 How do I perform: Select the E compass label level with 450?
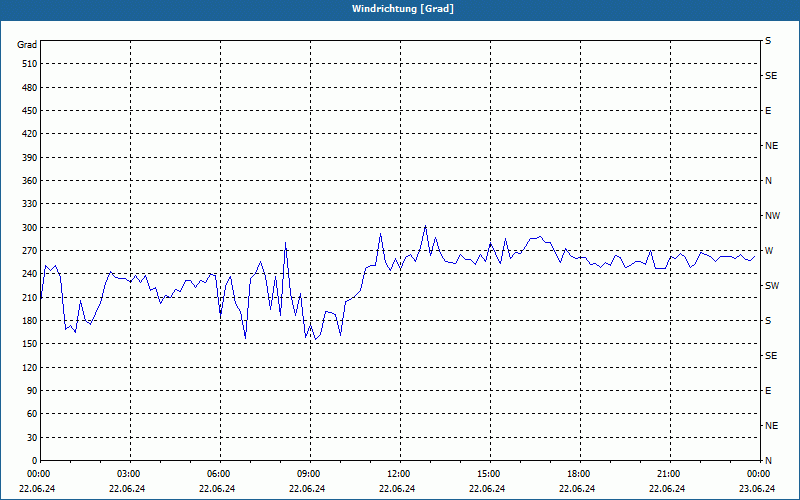[768, 111]
